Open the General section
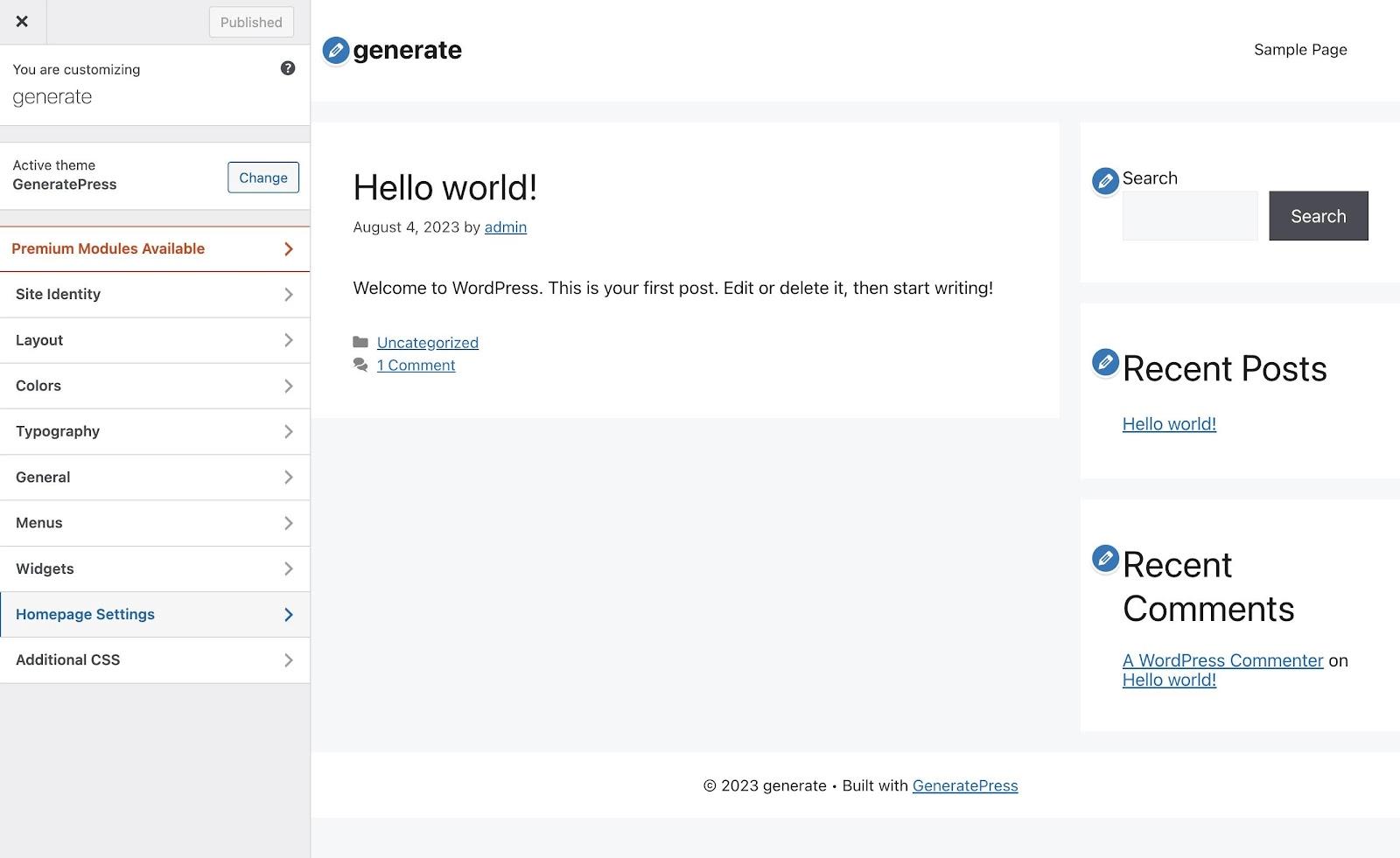This screenshot has width=1400, height=858. click(155, 478)
